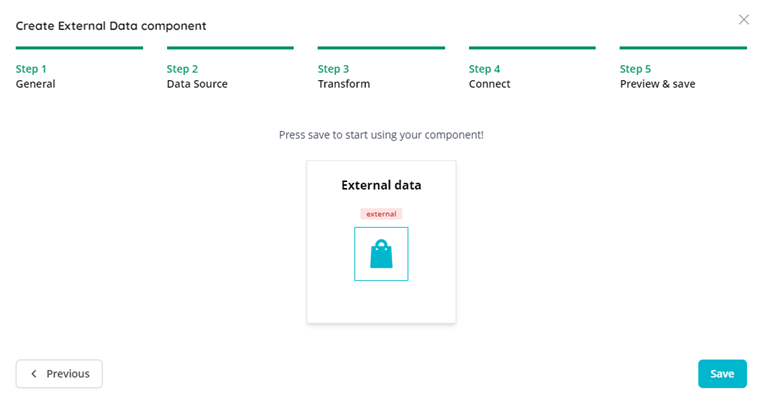762x403 pixels.
Task: Click the chevron arrow in Previous button
Action: 34,374
